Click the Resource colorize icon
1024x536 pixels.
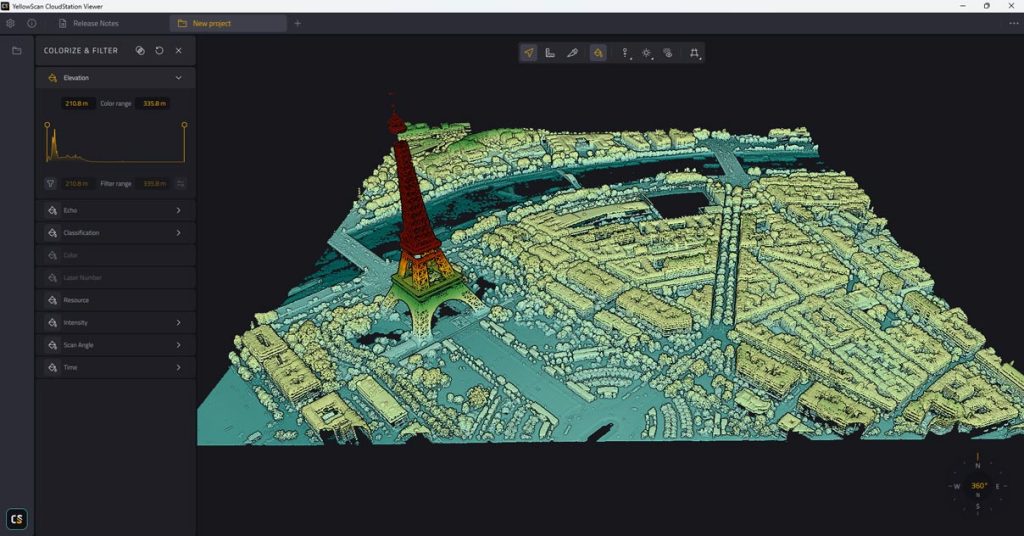tap(52, 300)
